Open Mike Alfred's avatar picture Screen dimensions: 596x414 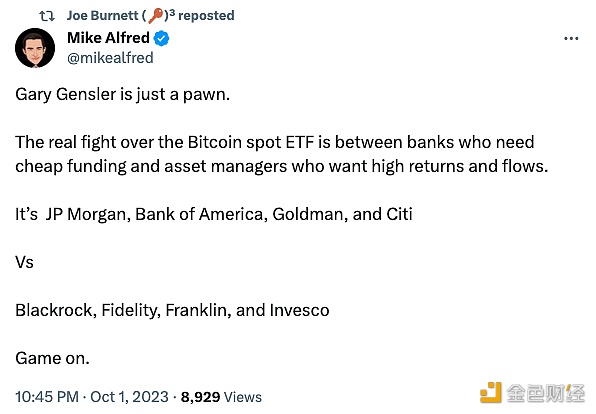(35, 48)
